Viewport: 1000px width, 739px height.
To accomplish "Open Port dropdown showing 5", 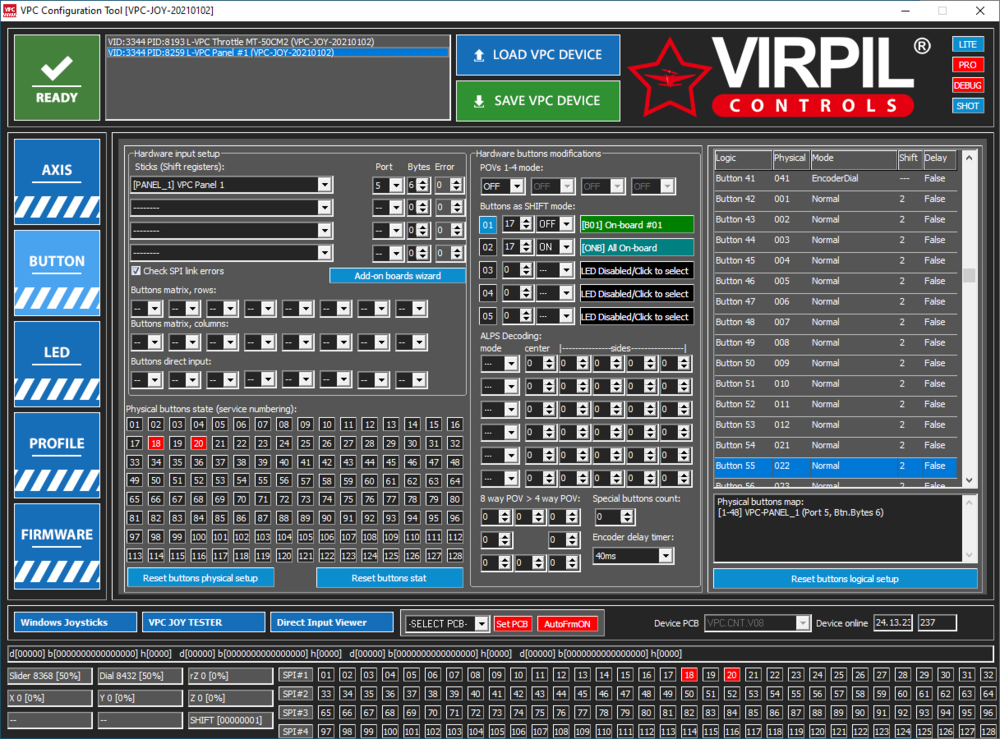I will click(388, 185).
